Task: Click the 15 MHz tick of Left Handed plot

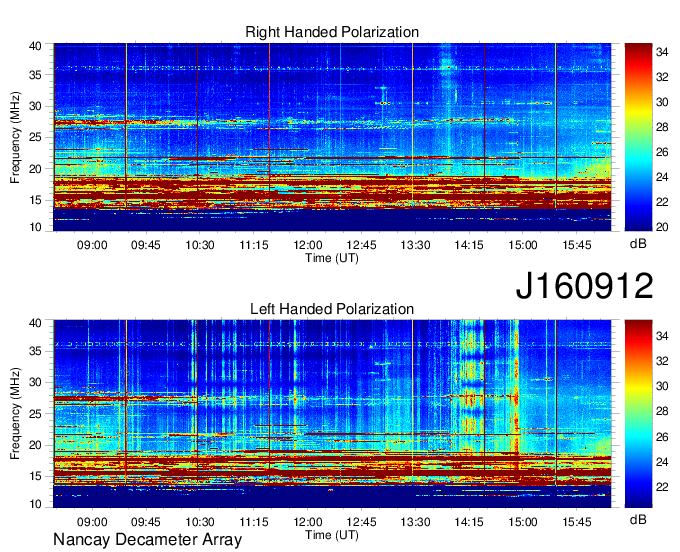Action: click(35, 477)
